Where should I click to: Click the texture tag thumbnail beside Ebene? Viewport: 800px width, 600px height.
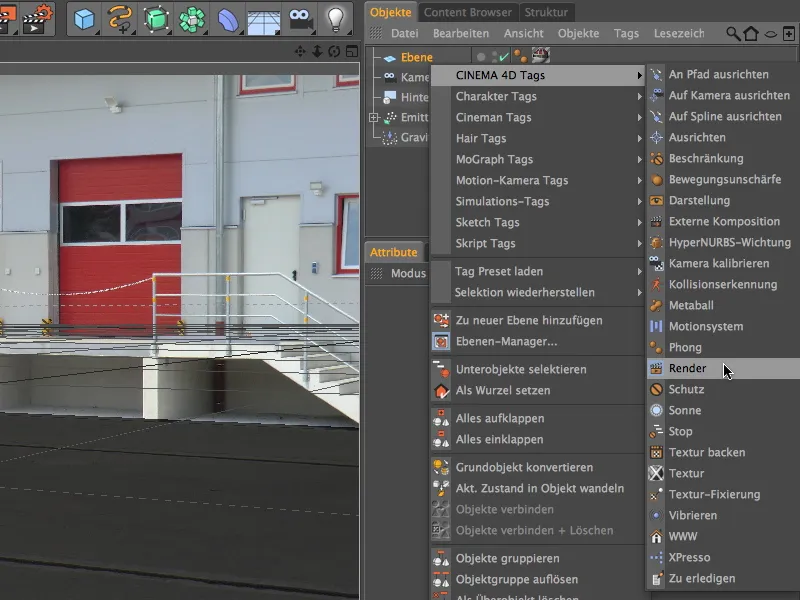541,56
